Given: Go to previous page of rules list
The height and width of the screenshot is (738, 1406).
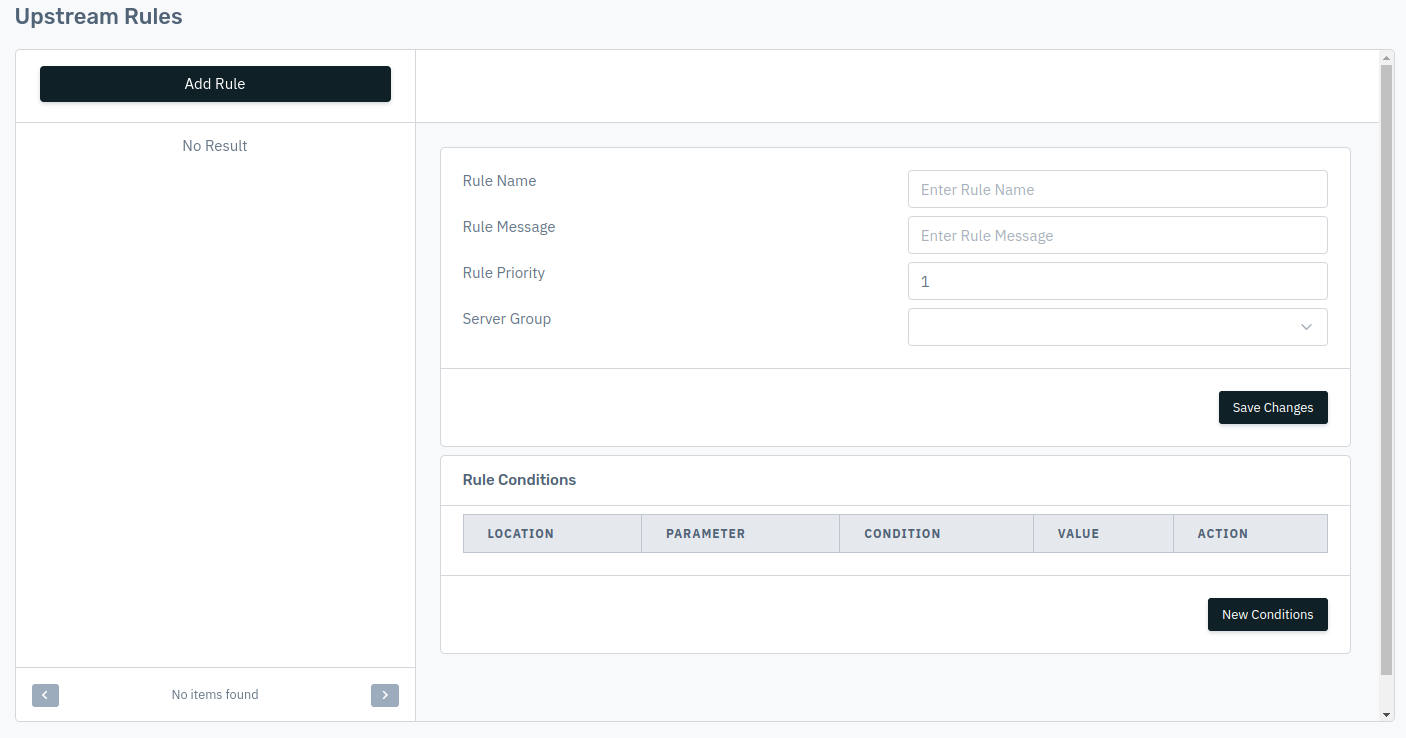Looking at the screenshot, I should tap(45, 695).
